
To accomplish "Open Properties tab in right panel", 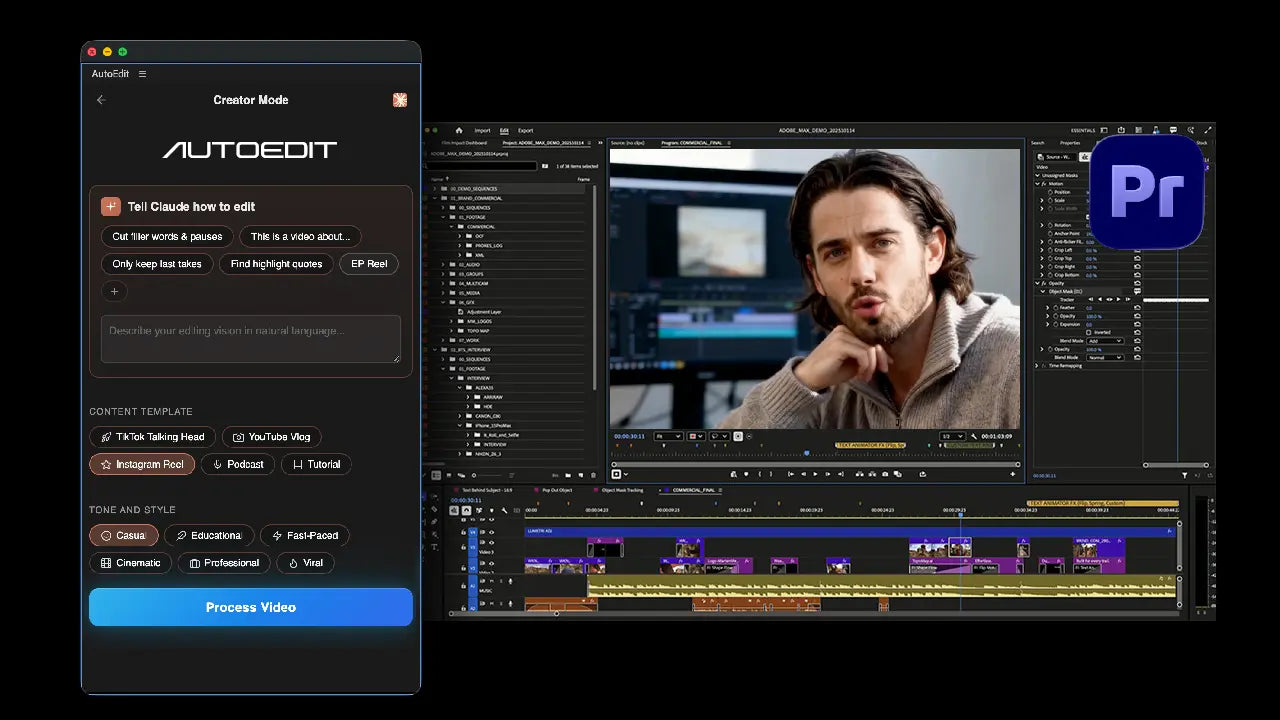I will click(x=1070, y=143).
